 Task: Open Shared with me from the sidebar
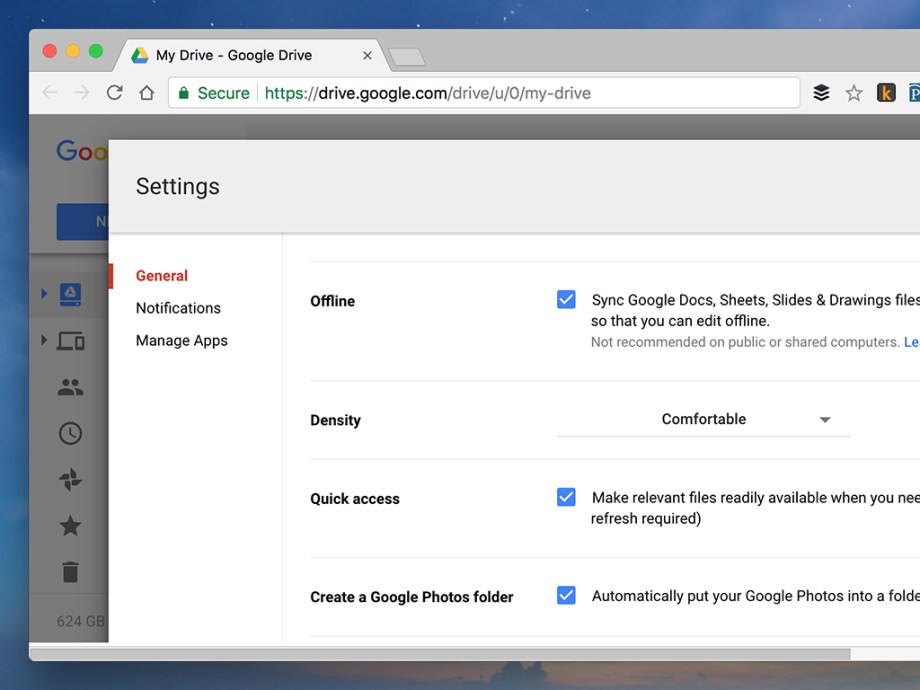pyautogui.click(x=69, y=387)
